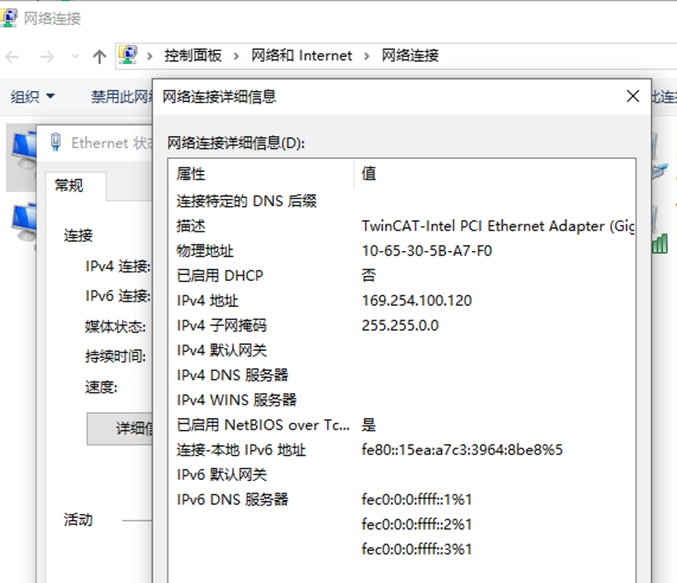Select the IPv6 默认网关 row
This screenshot has width=677, height=583.
point(402,475)
